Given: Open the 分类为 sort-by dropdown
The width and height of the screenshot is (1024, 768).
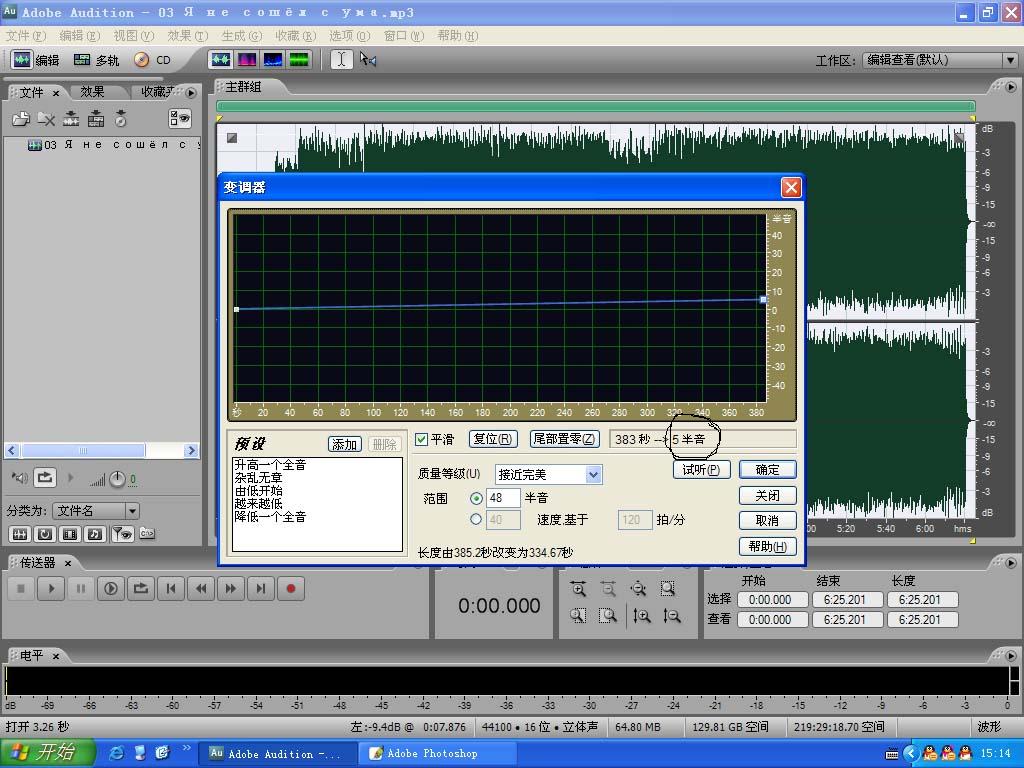Looking at the screenshot, I should coord(131,511).
